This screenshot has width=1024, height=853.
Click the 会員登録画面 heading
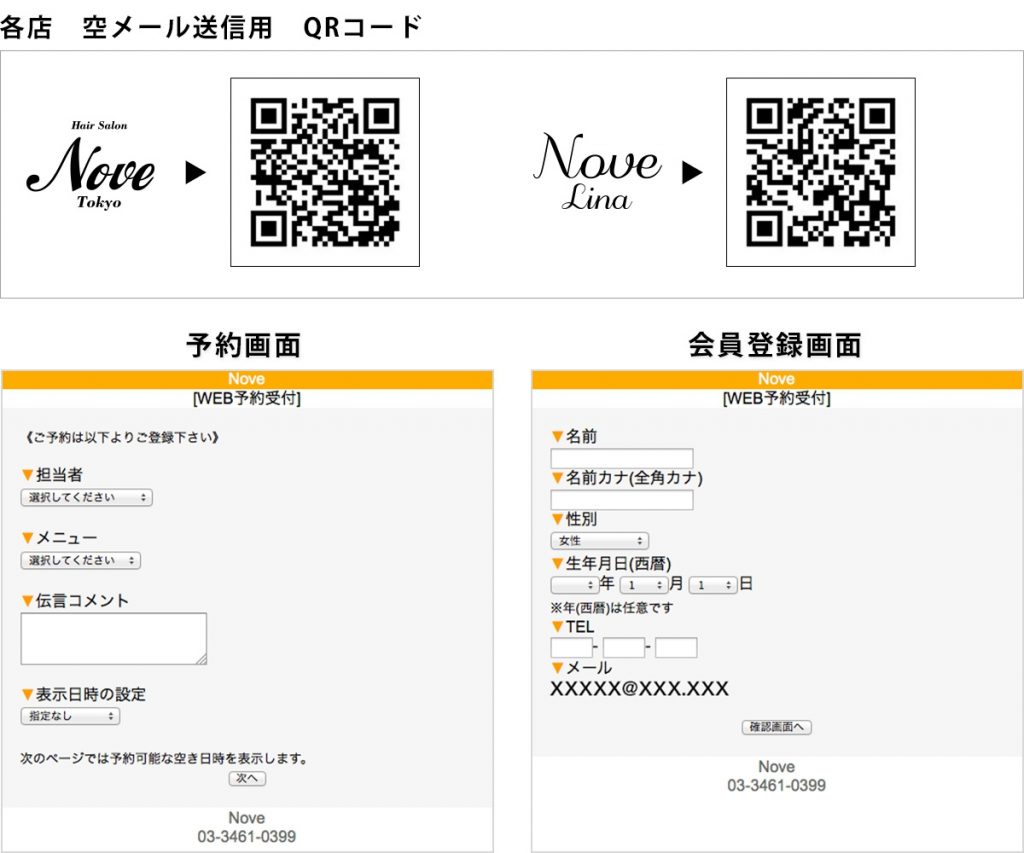pyautogui.click(x=775, y=345)
